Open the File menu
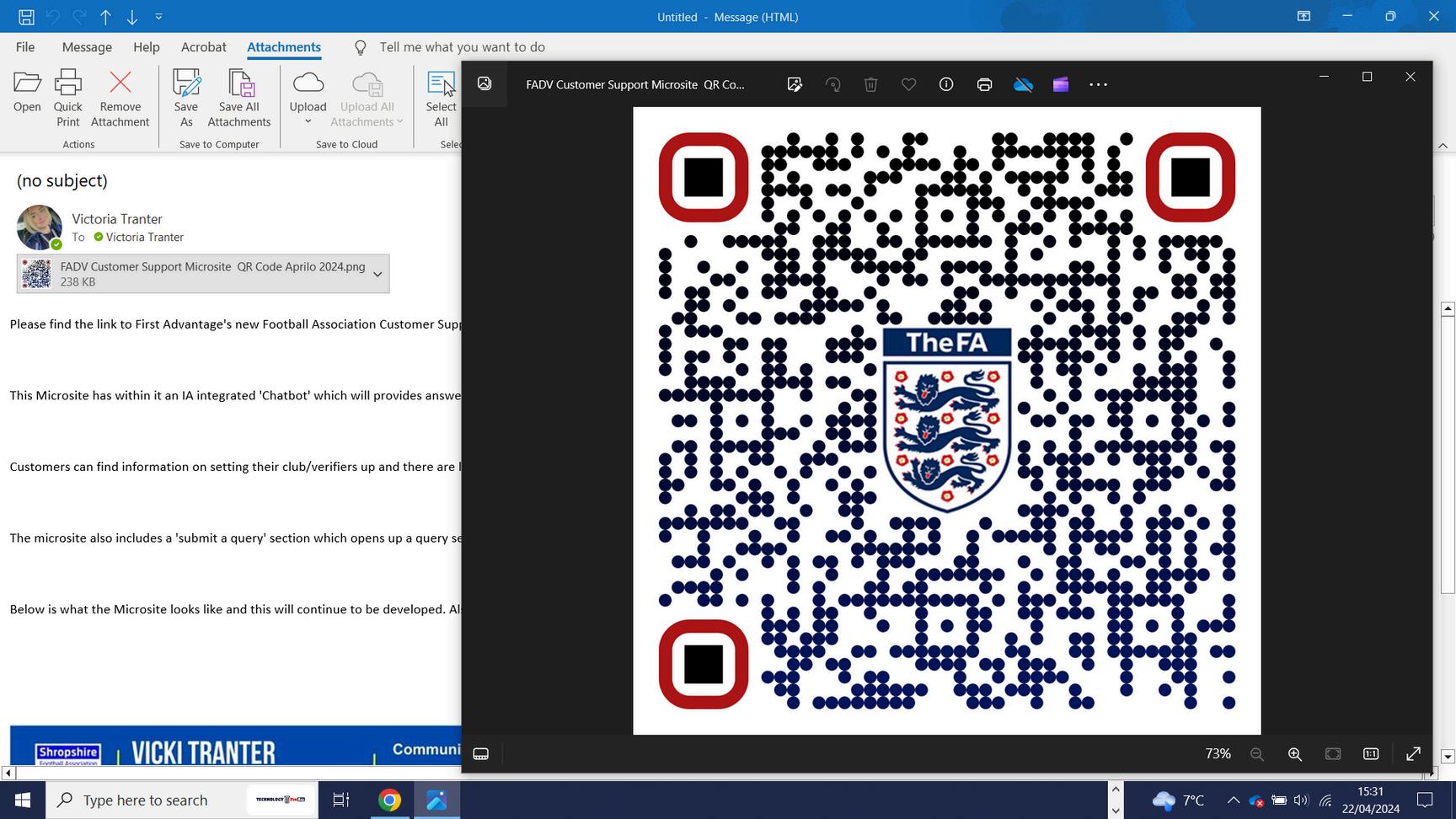 (25, 47)
